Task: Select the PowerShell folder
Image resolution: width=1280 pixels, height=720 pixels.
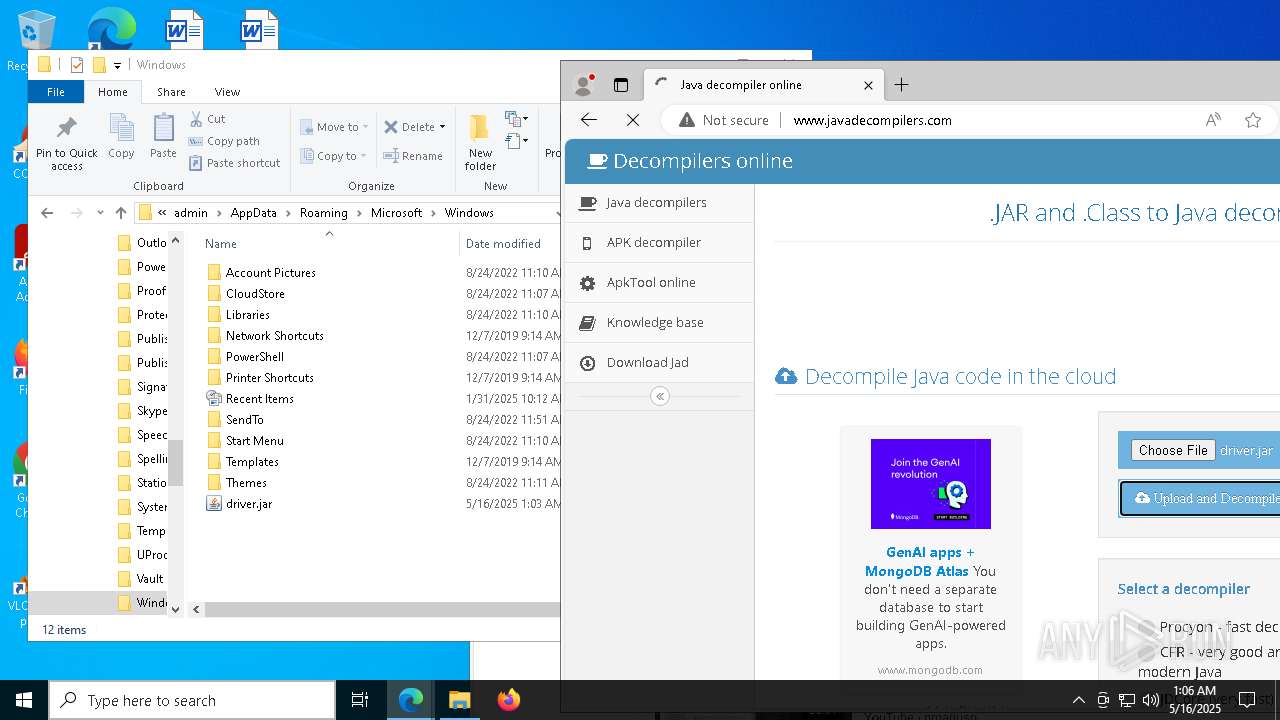Action: [254, 357]
